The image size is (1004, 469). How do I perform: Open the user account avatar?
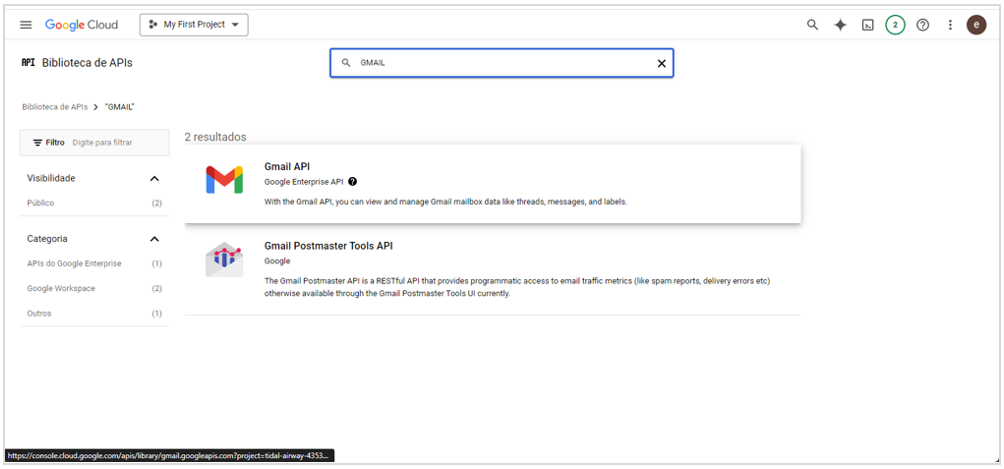point(976,25)
